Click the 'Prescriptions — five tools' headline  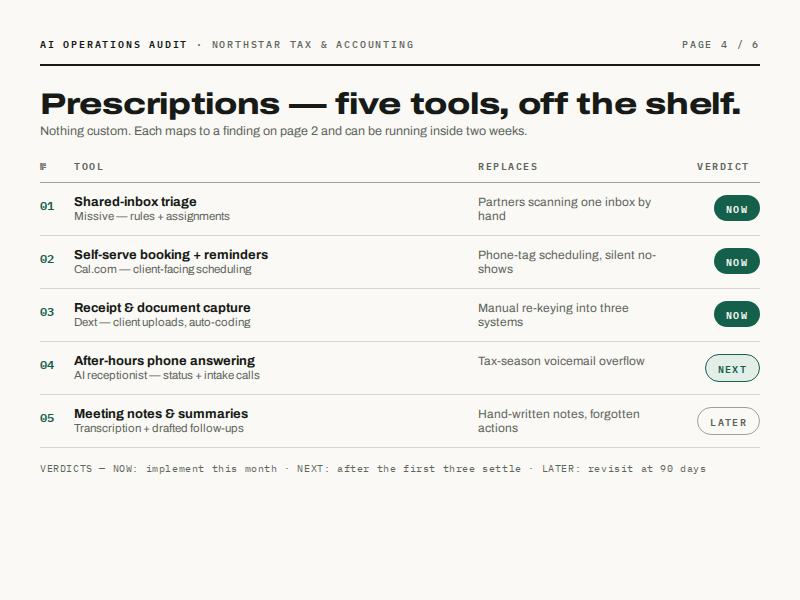390,104
